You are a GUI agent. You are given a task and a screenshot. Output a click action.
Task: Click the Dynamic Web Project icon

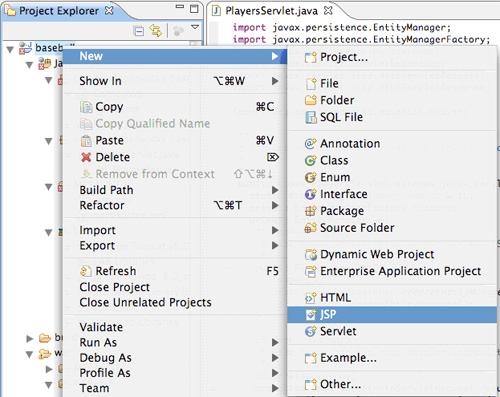[311, 255]
